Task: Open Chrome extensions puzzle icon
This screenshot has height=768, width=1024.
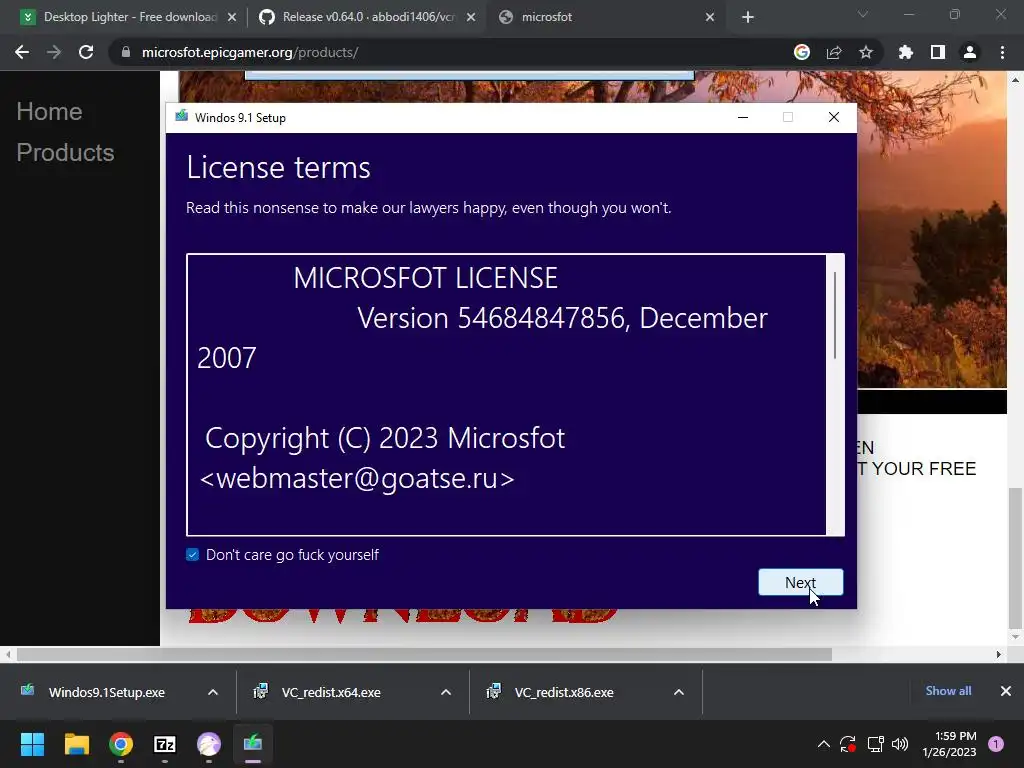Action: [905, 52]
